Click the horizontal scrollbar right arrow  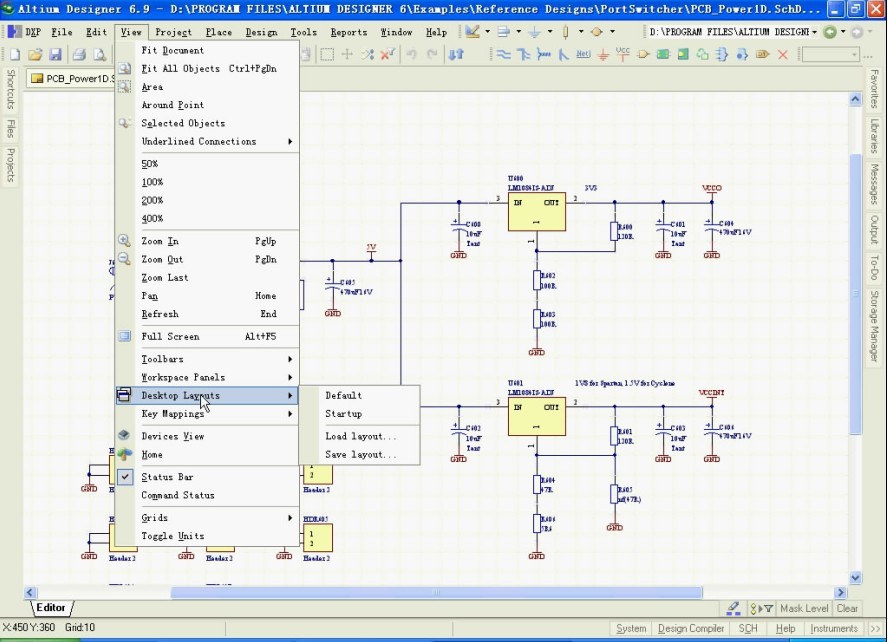tap(841, 592)
